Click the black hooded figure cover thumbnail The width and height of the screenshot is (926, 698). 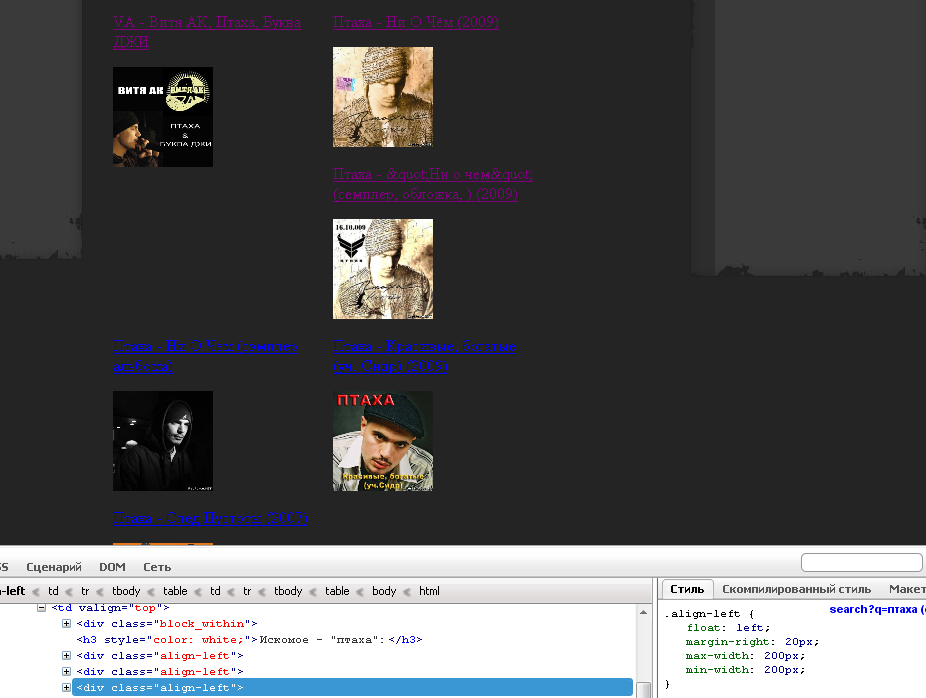pos(163,441)
